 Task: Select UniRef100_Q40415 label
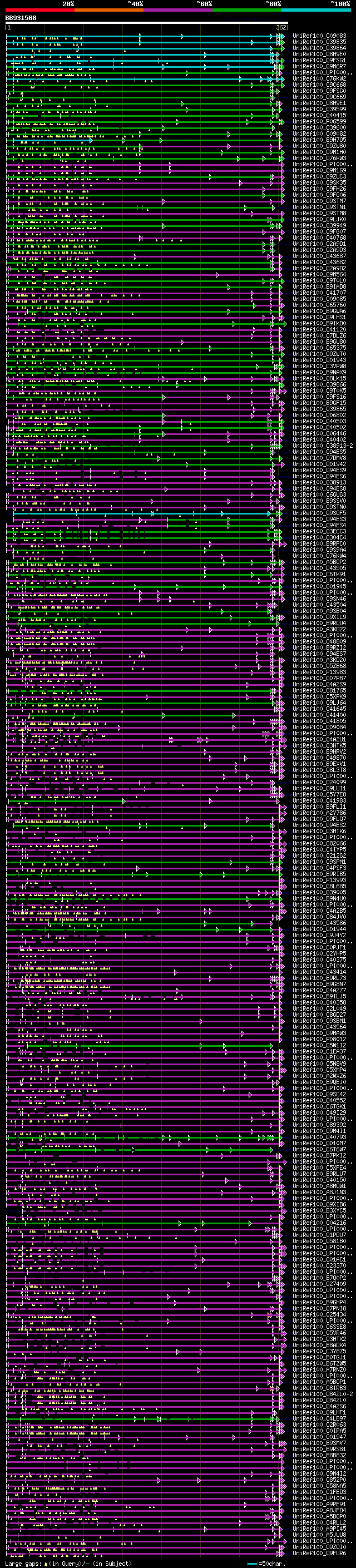pos(319,115)
